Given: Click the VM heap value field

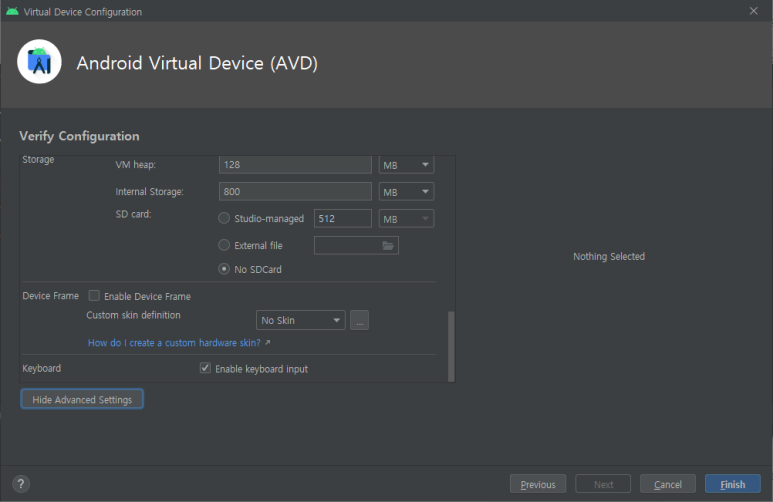Looking at the screenshot, I should tap(295, 165).
